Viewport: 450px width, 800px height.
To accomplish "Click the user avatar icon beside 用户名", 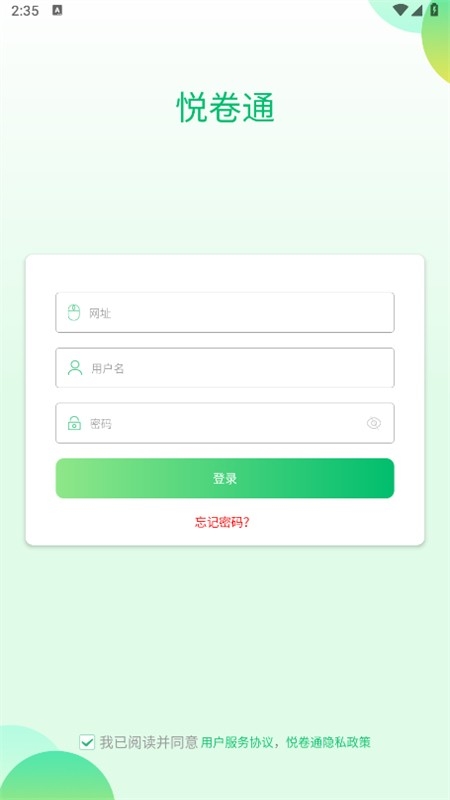I will pos(74,368).
